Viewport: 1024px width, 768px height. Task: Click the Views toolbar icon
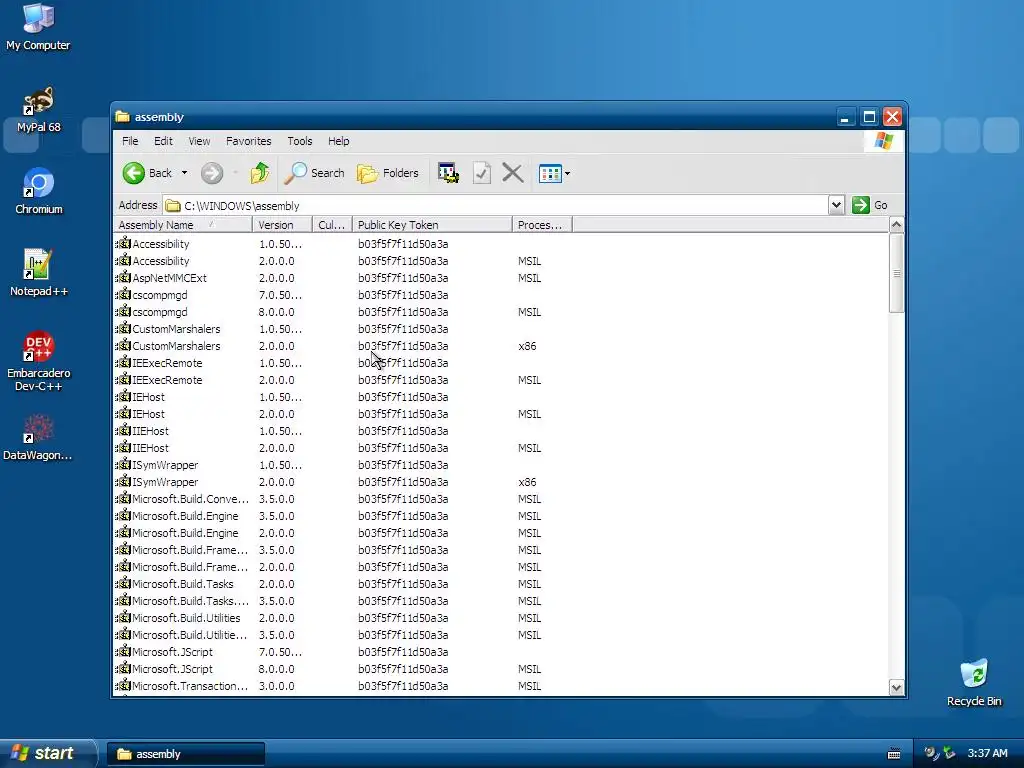[x=549, y=173]
